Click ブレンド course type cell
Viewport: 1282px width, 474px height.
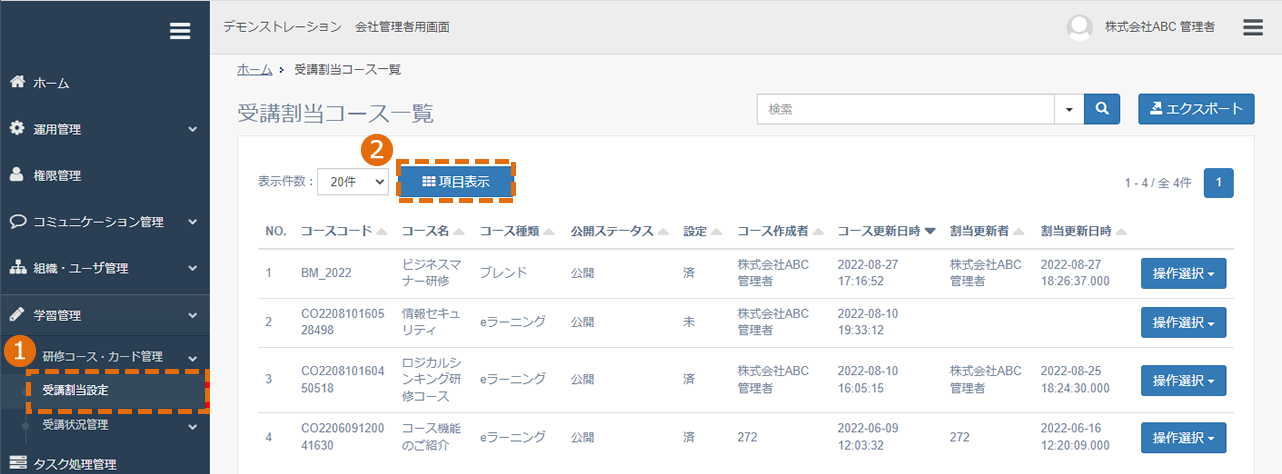pyautogui.click(x=503, y=272)
